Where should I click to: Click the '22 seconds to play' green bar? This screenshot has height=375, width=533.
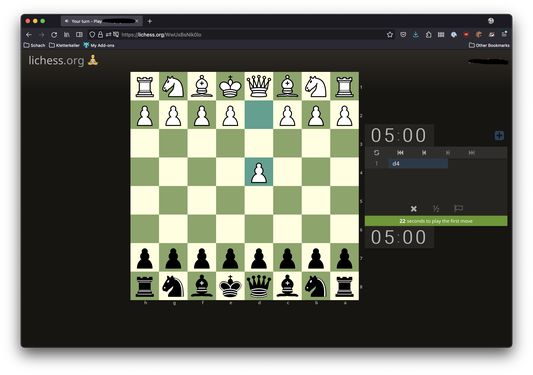point(436,221)
